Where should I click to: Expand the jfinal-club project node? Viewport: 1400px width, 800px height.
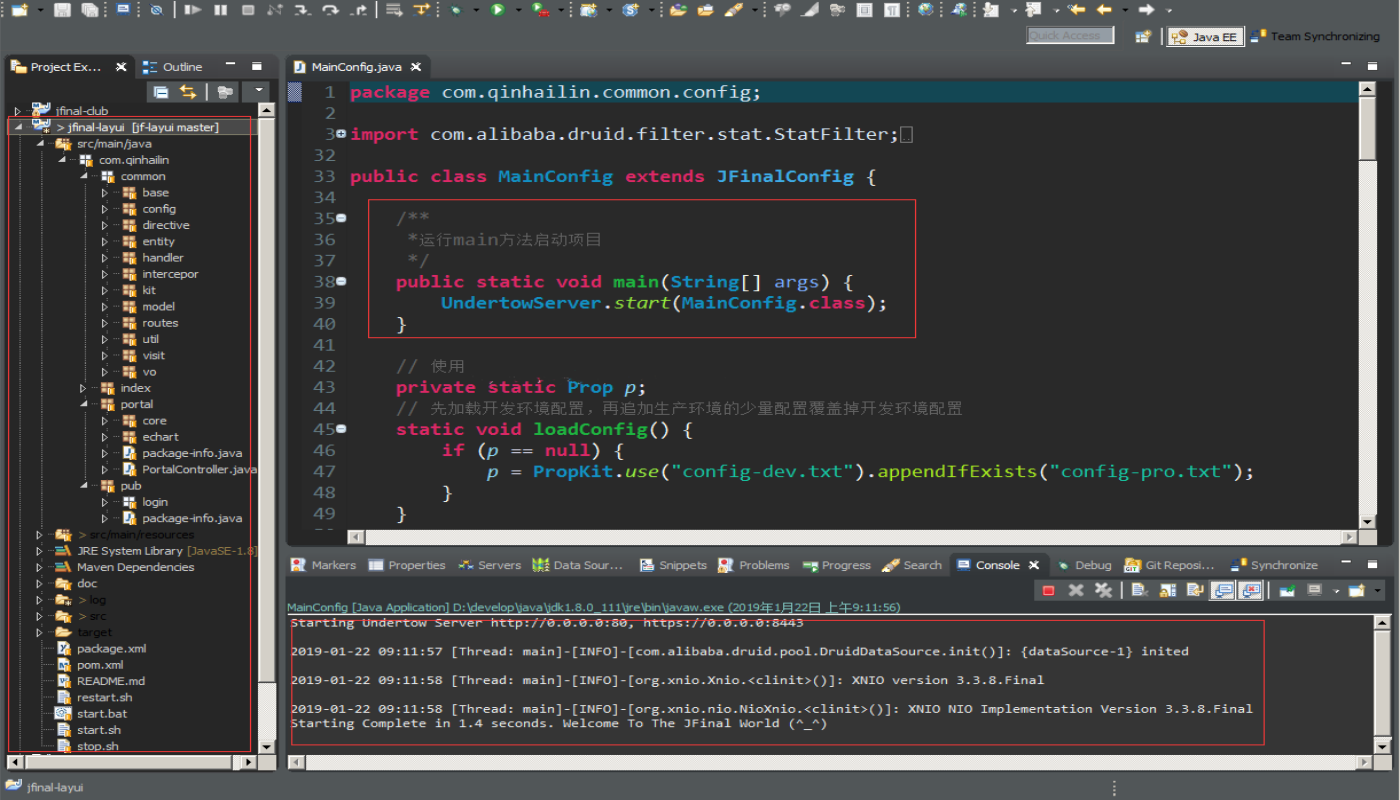[17, 111]
